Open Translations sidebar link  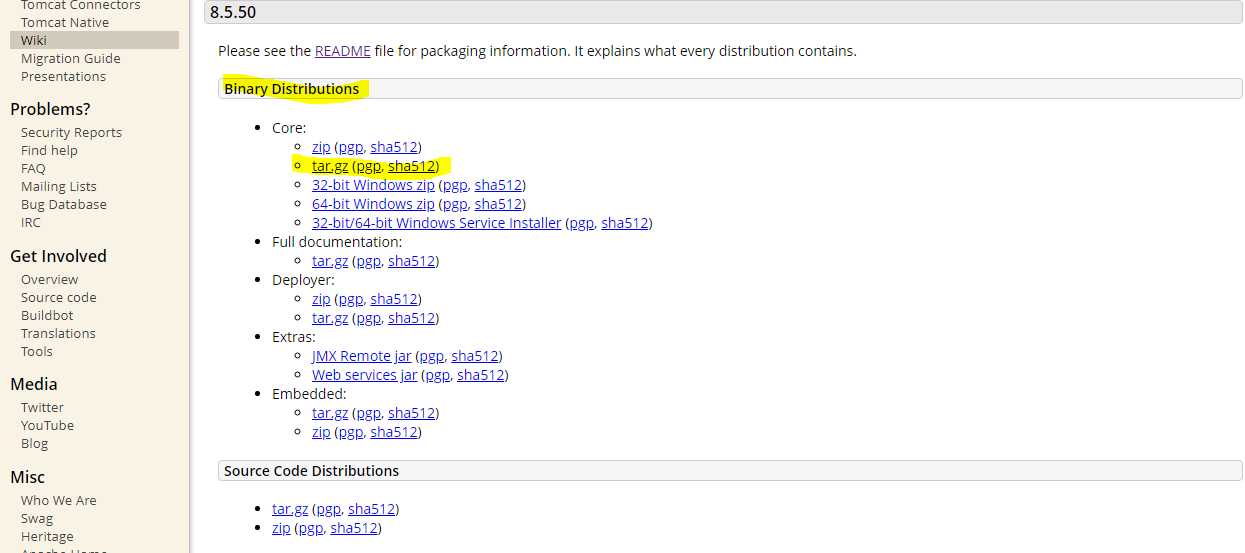point(58,333)
